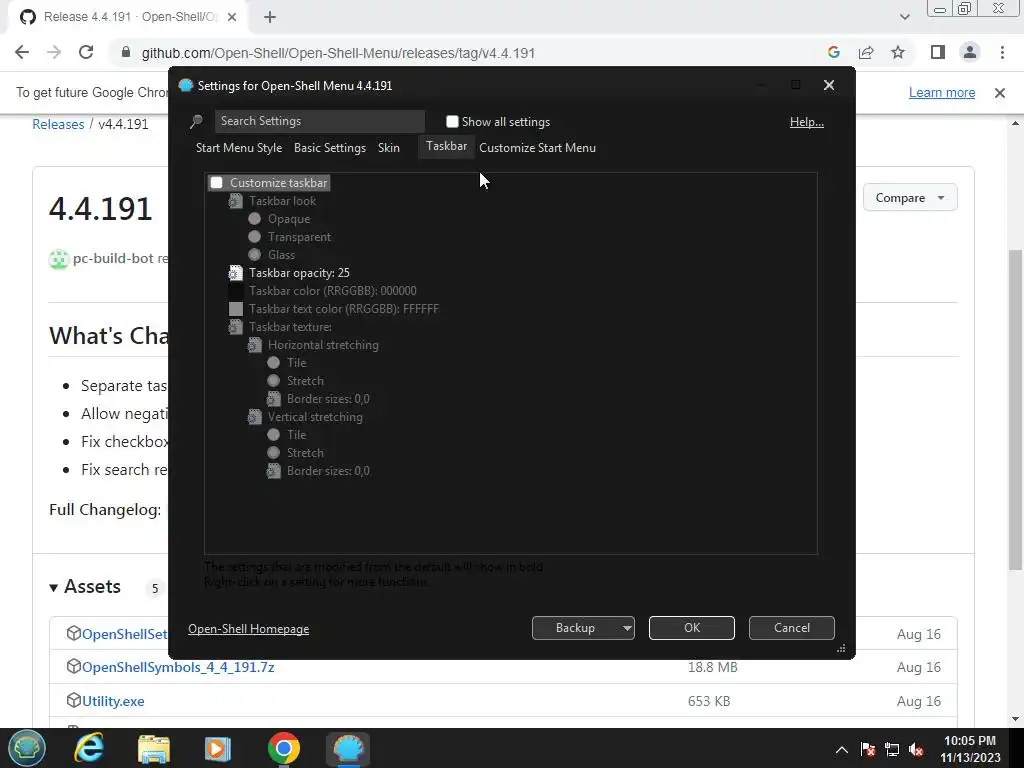Switch to Start Menu Style tab

(x=239, y=148)
